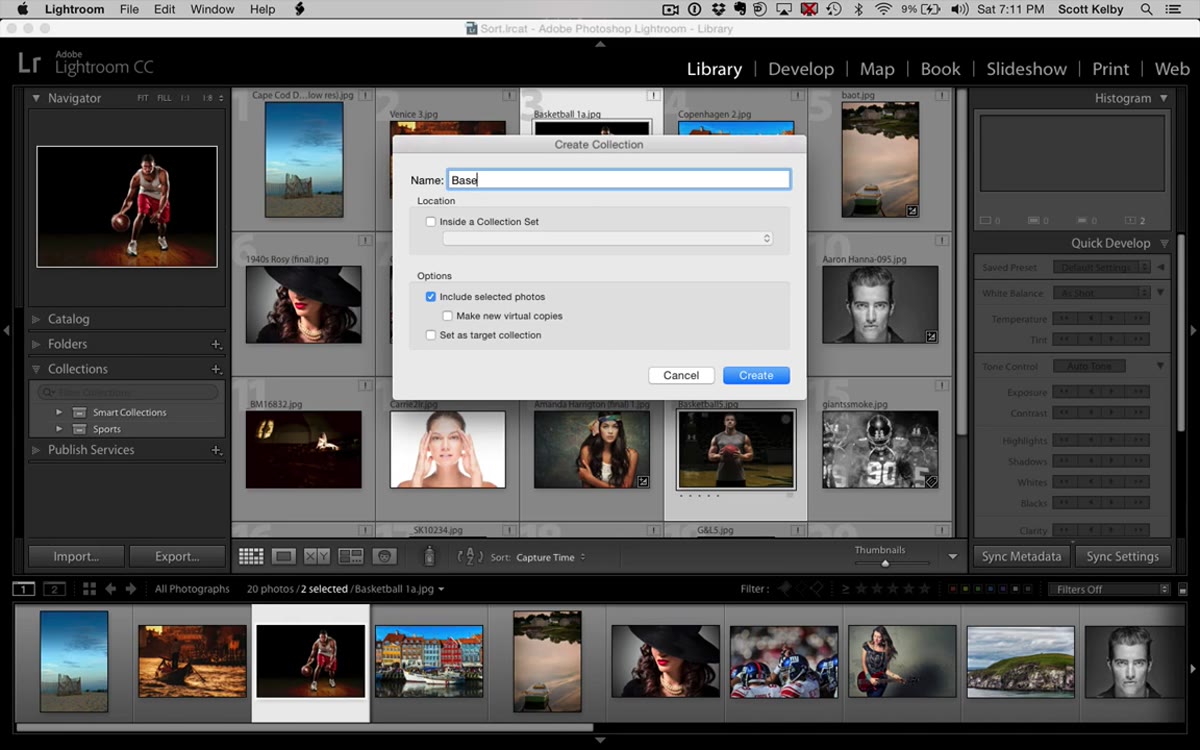
Task: Click Wi-Fi icon in menu bar
Action: pyautogui.click(x=883, y=9)
